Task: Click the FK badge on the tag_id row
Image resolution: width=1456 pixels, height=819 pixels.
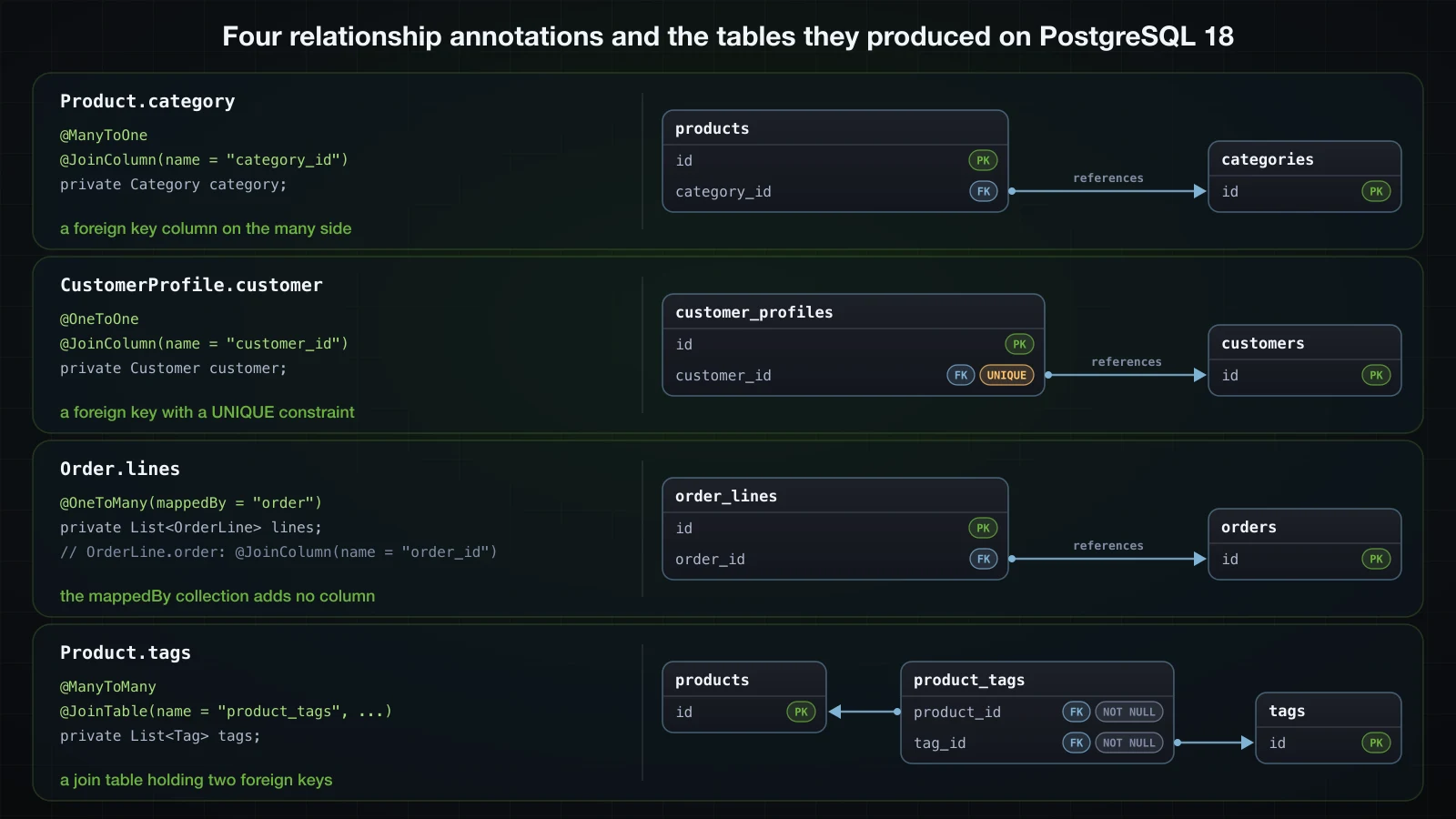Action: point(1077,743)
